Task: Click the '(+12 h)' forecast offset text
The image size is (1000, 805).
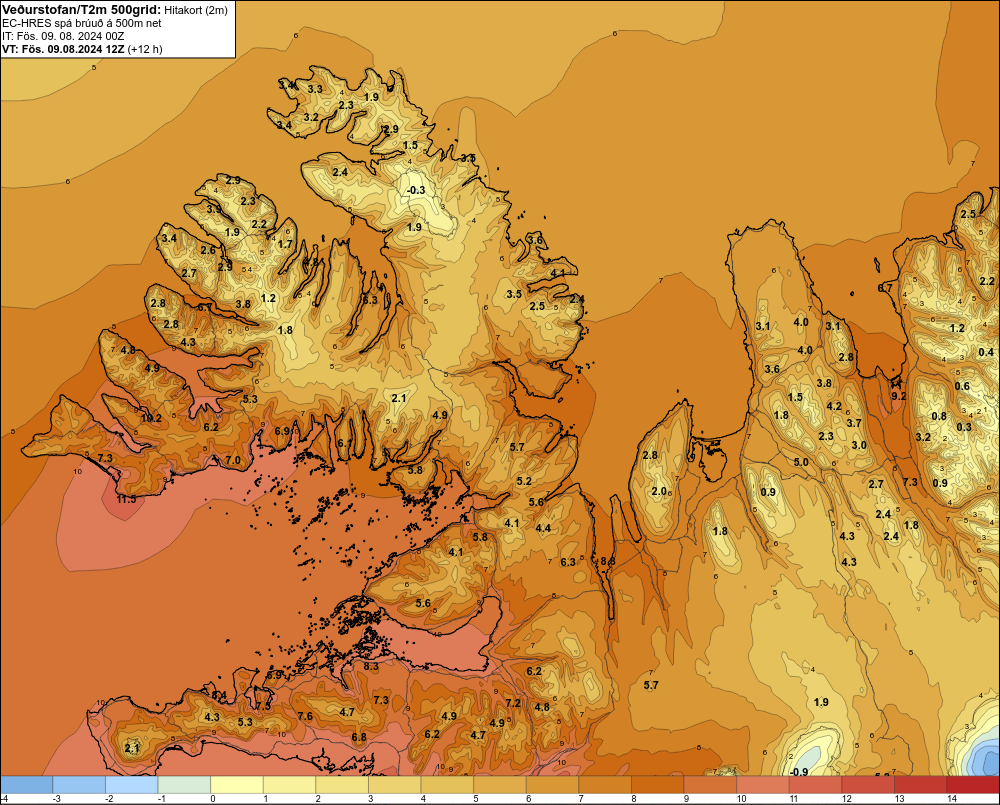Action: (145, 49)
